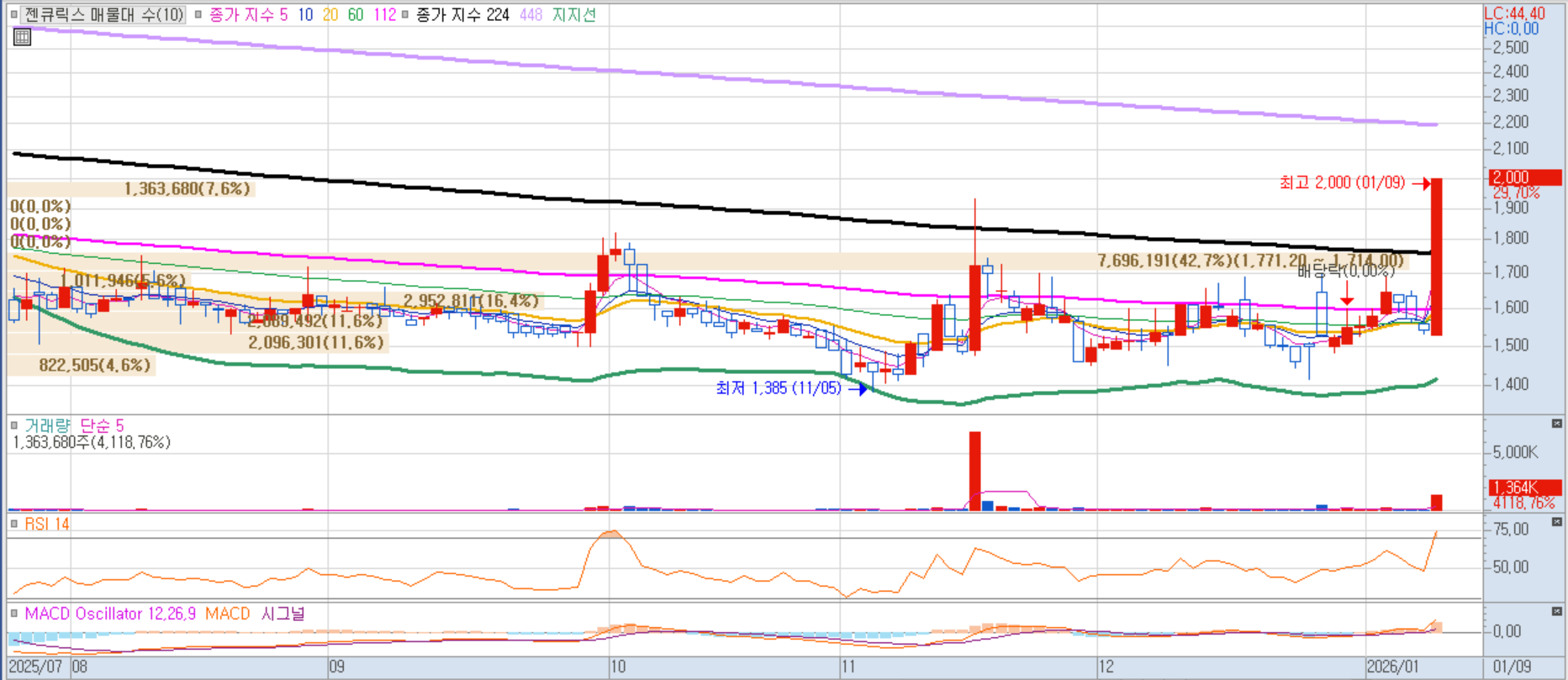
Task: Click the 지지선 support line legend
Action: click(x=574, y=14)
